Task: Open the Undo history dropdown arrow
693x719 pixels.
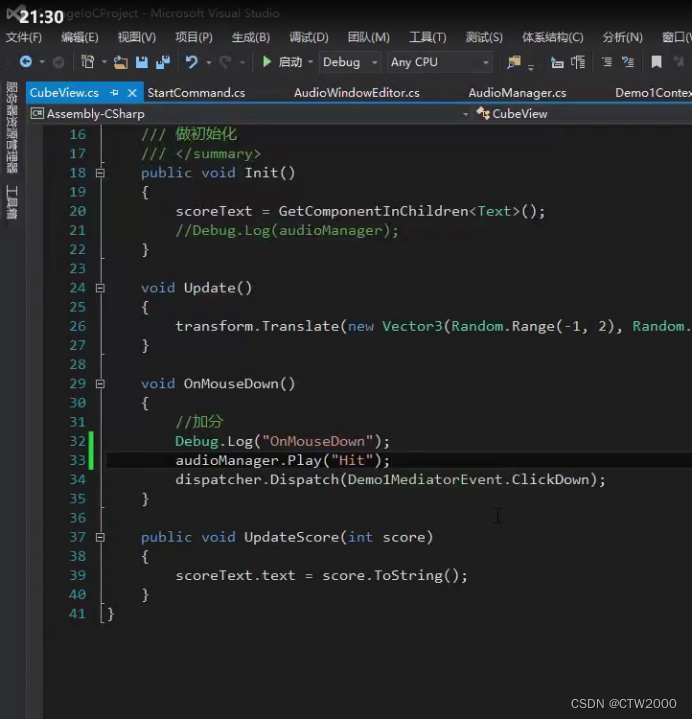Action: [209, 62]
